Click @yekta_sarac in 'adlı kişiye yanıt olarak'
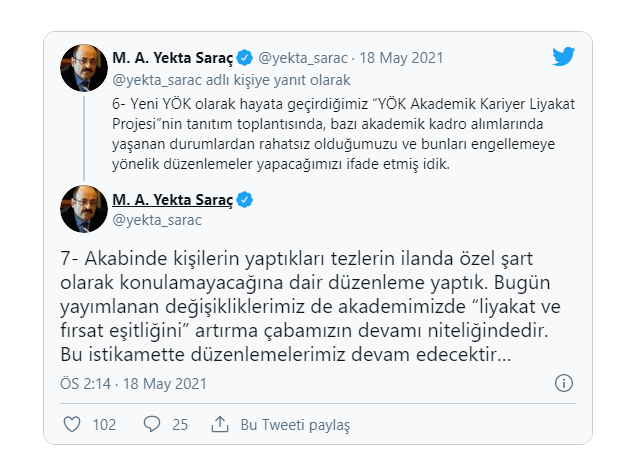 click(x=157, y=80)
